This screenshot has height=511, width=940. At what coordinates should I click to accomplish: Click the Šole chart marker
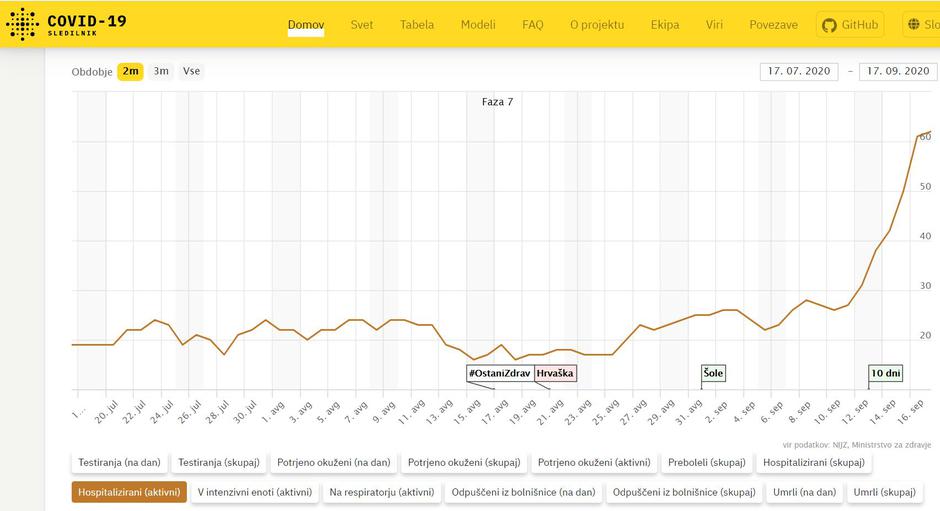[x=713, y=373]
